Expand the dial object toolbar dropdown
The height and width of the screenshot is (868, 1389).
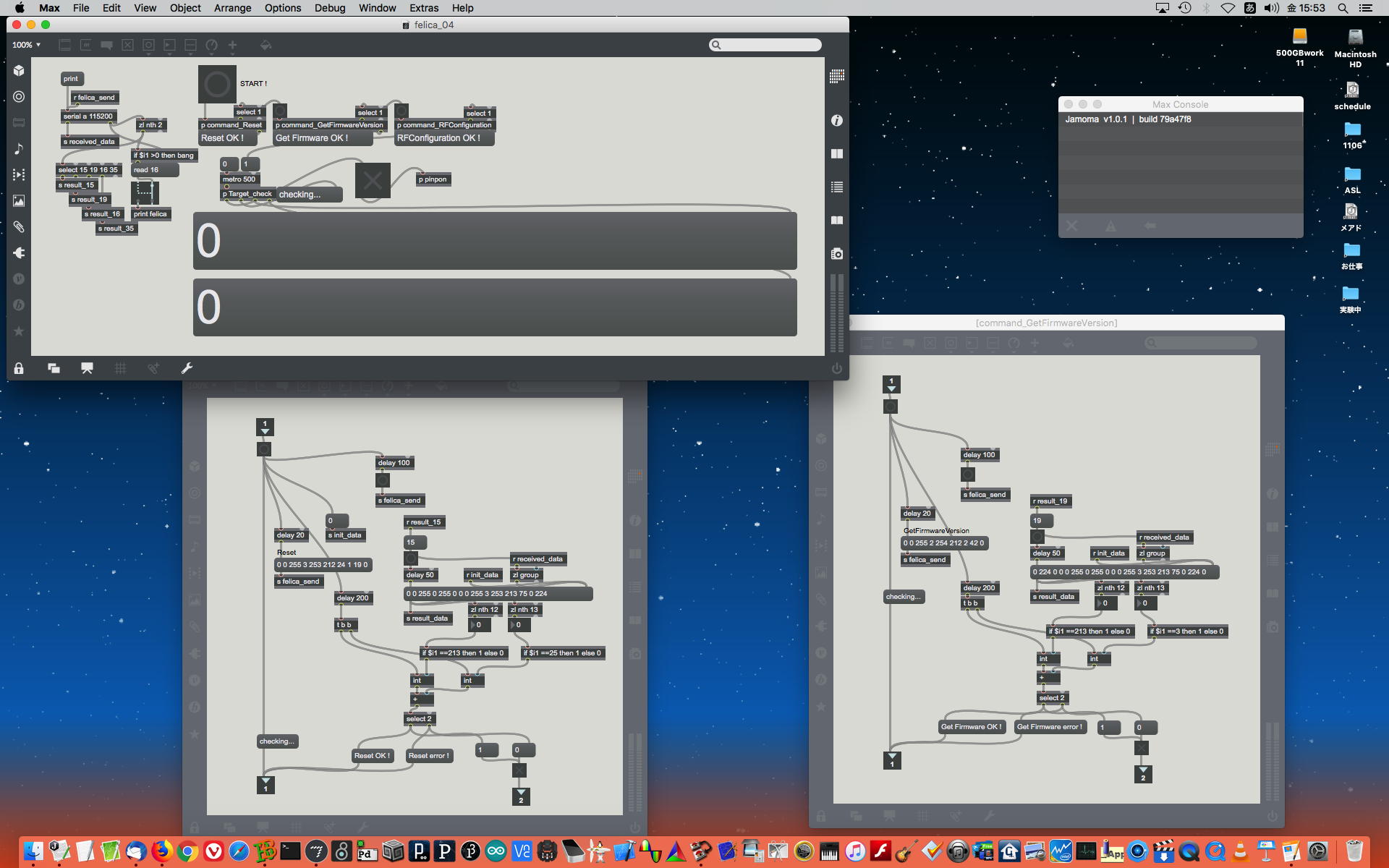pyautogui.click(x=211, y=45)
